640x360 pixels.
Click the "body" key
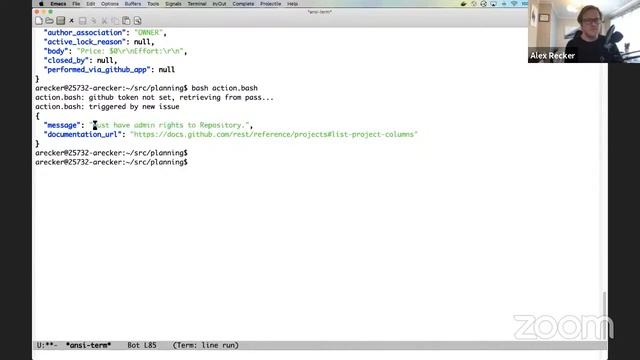(x=56, y=51)
